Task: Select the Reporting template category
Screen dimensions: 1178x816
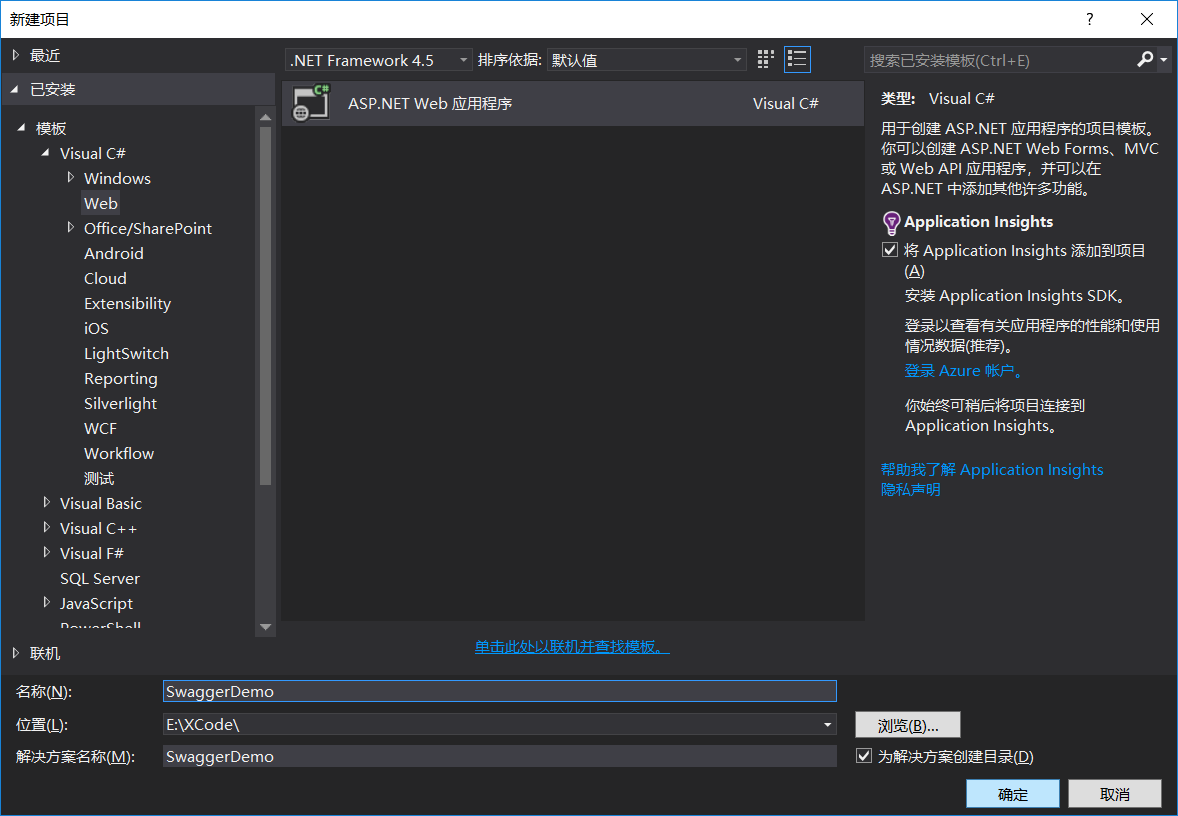Action: point(121,379)
